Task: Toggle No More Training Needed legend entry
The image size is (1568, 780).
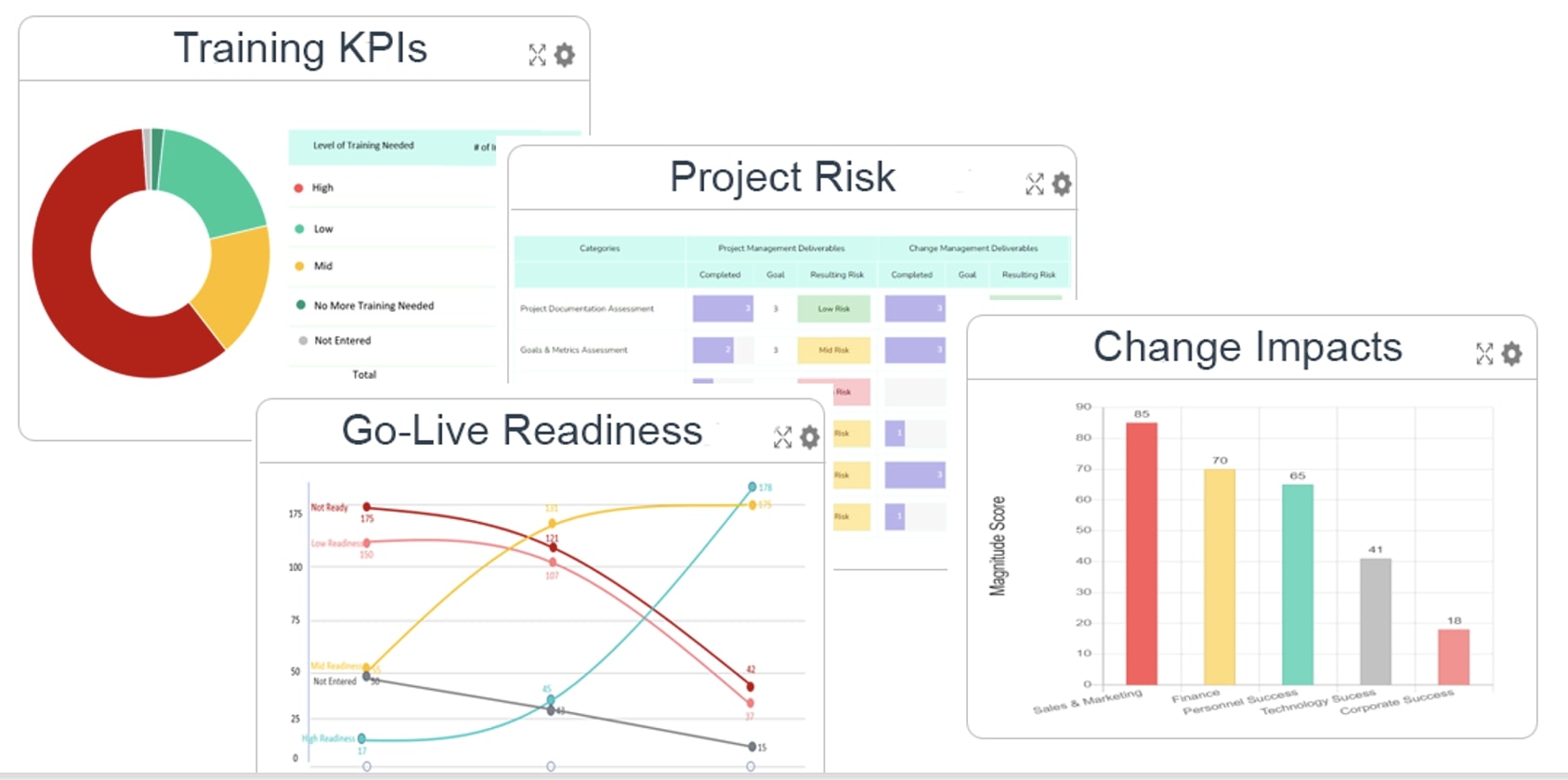Action: [372, 305]
